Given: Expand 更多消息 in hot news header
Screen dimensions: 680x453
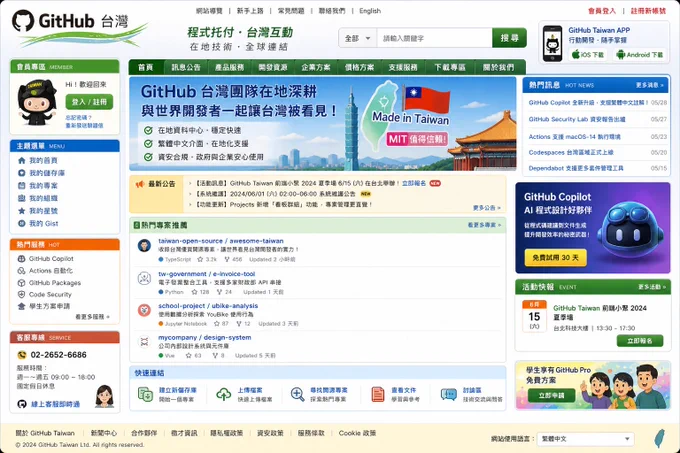Looking at the screenshot, I should coord(650,85).
